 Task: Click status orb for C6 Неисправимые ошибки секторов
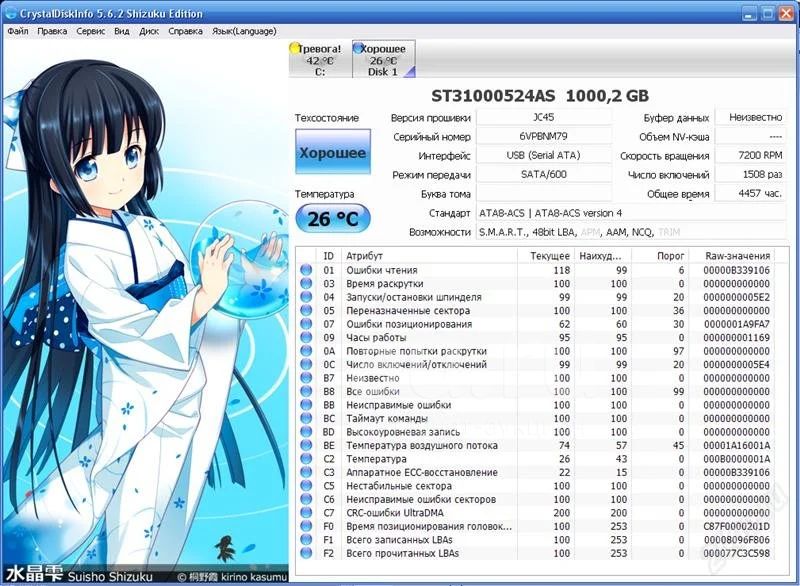click(x=306, y=499)
